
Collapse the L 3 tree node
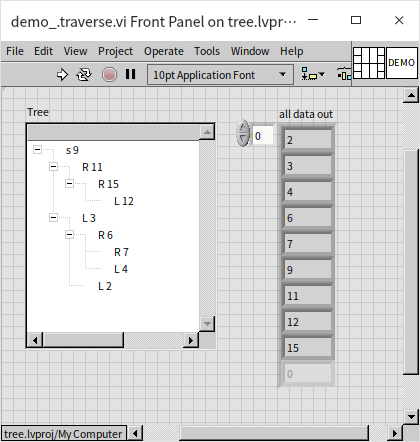point(53,218)
